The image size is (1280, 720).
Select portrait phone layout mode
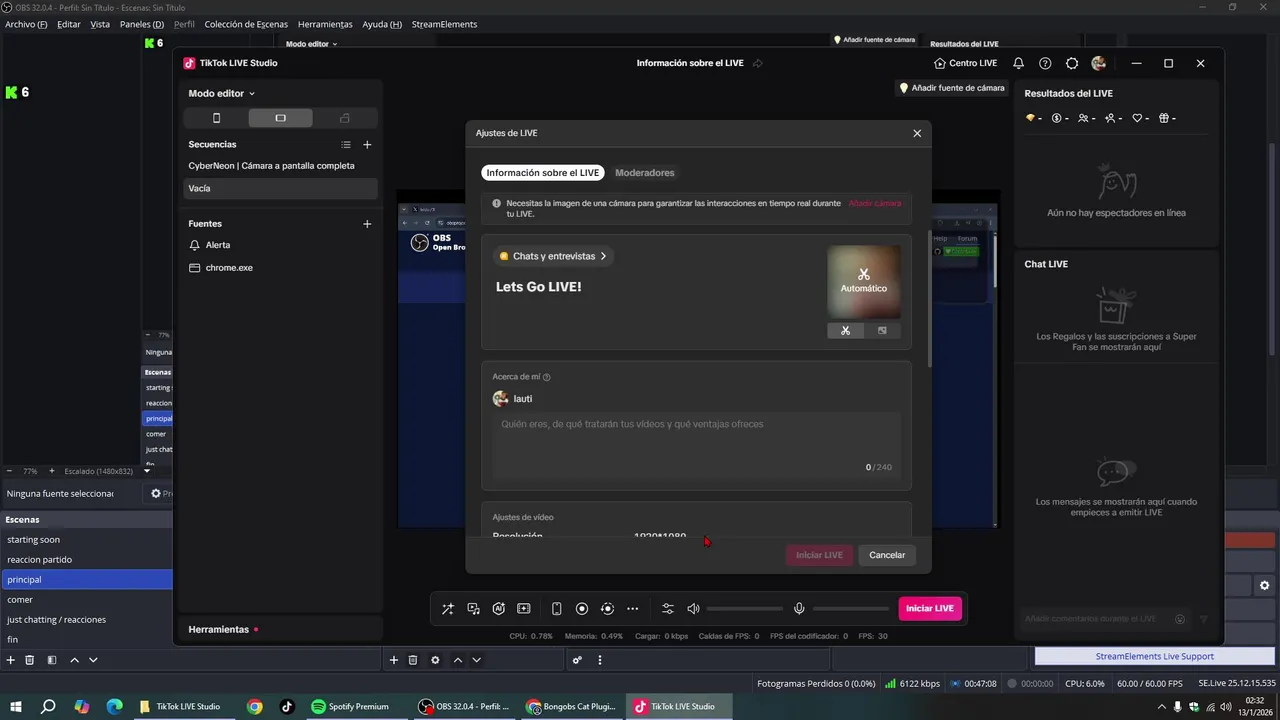pos(216,118)
